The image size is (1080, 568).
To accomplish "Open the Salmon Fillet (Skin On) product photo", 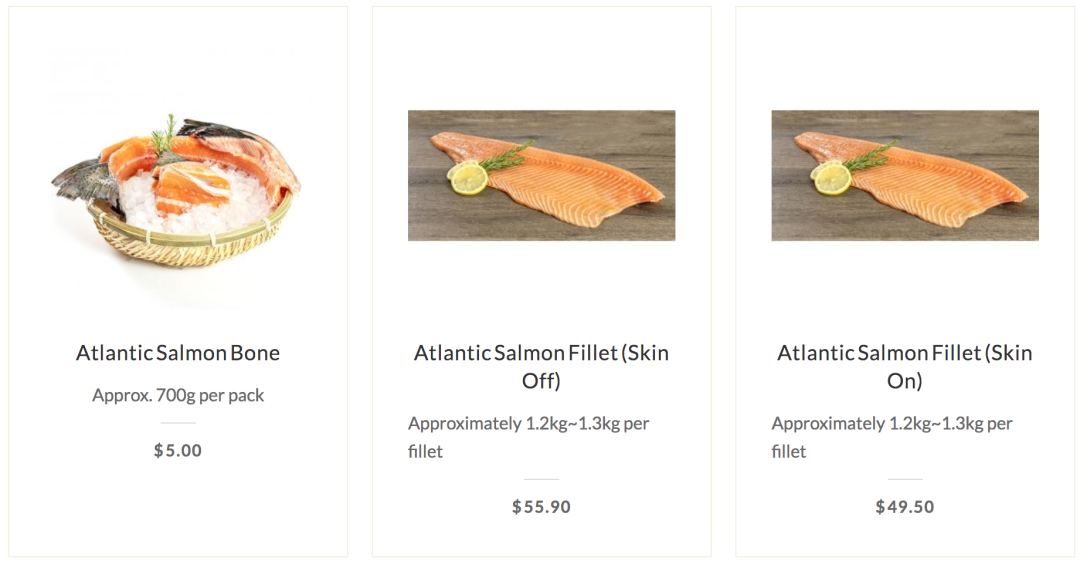I will (905, 176).
